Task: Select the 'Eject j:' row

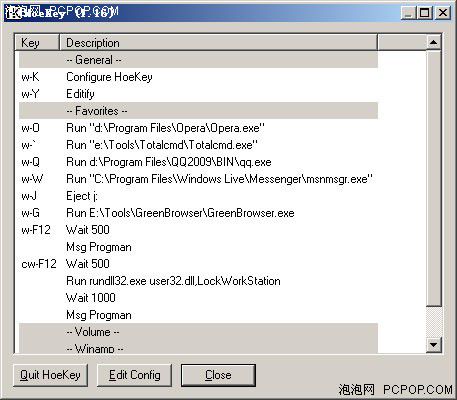Action: (x=198, y=196)
